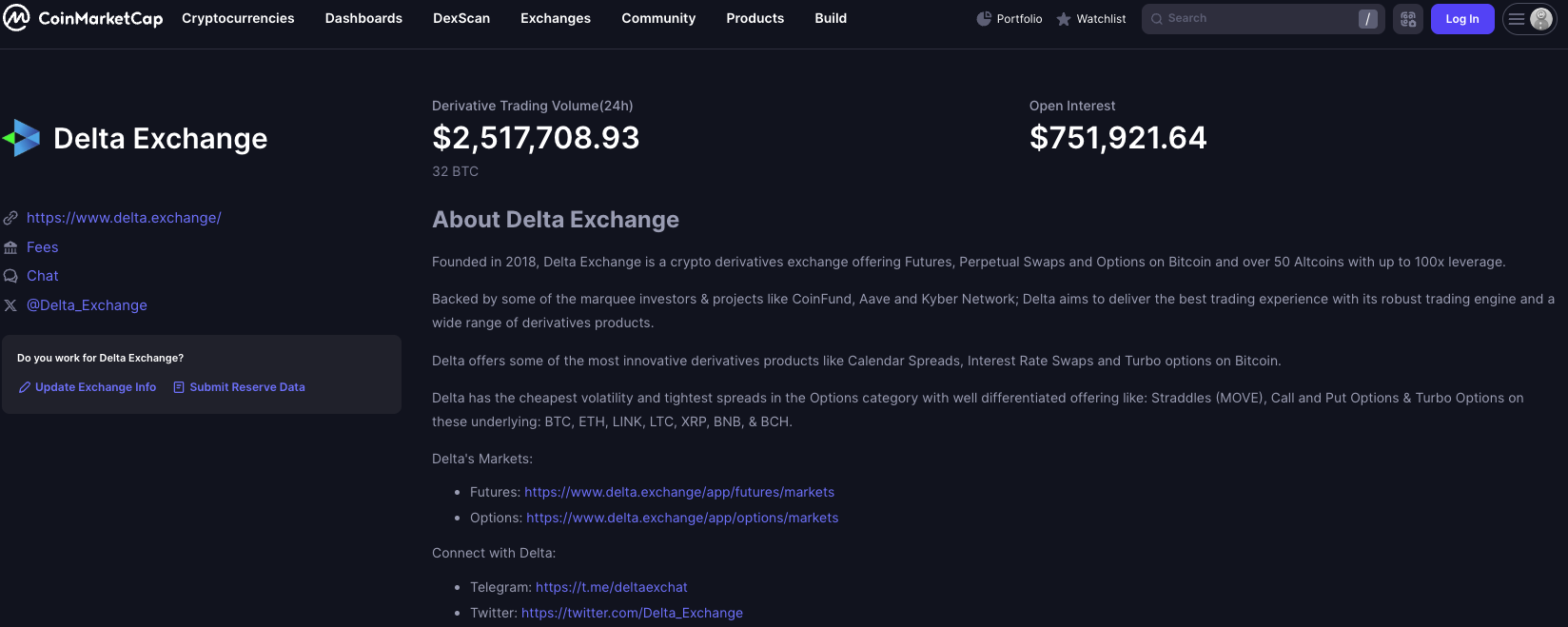Open the Community menu
Viewport: 1568px width, 627px height.
658,18
